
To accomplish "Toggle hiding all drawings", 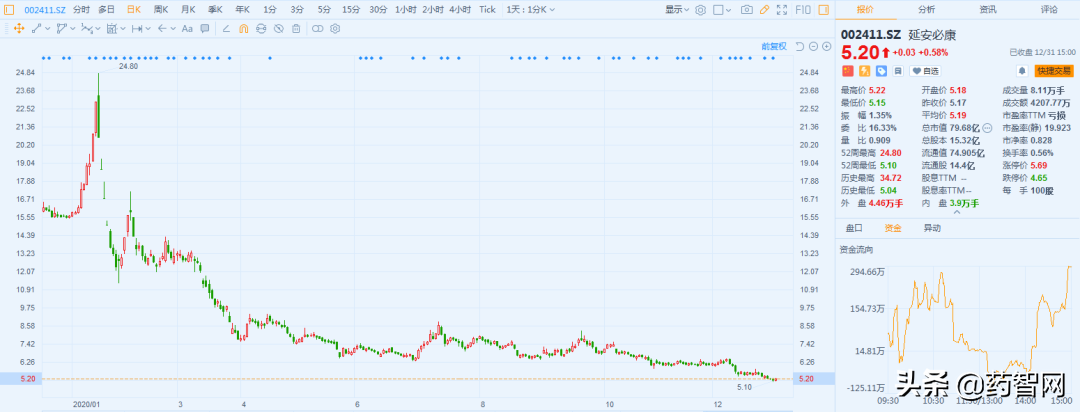I will [278, 28].
